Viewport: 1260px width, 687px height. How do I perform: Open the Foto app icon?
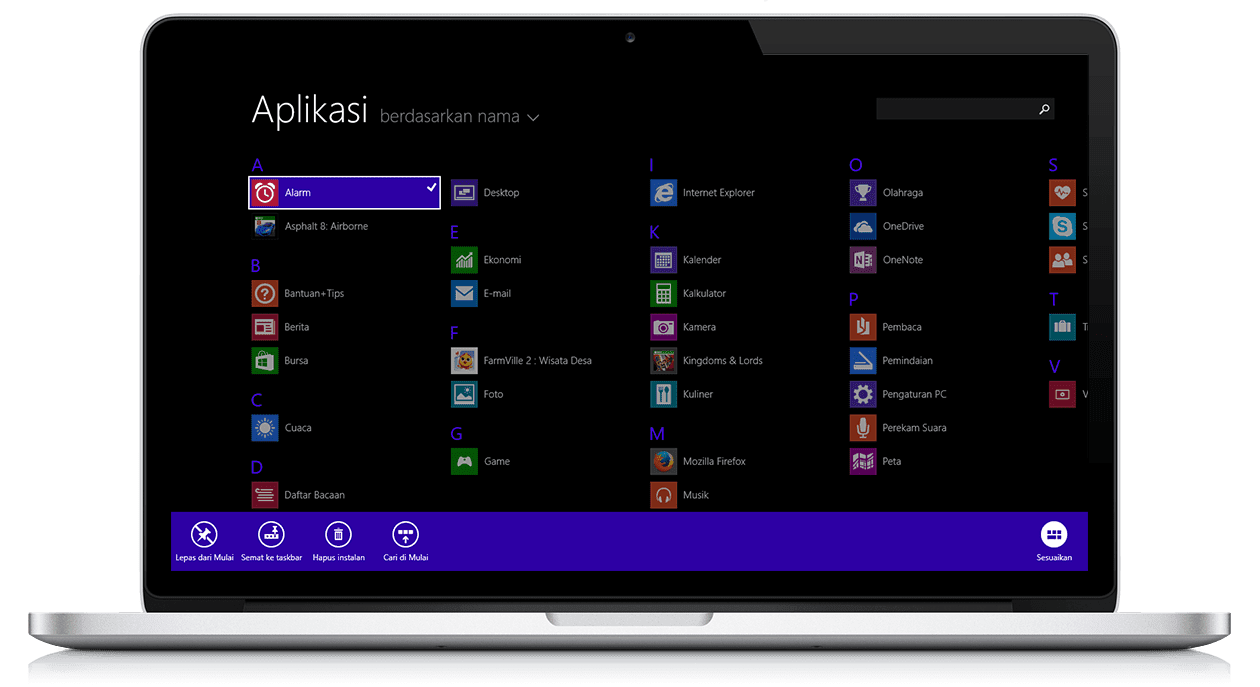464,394
